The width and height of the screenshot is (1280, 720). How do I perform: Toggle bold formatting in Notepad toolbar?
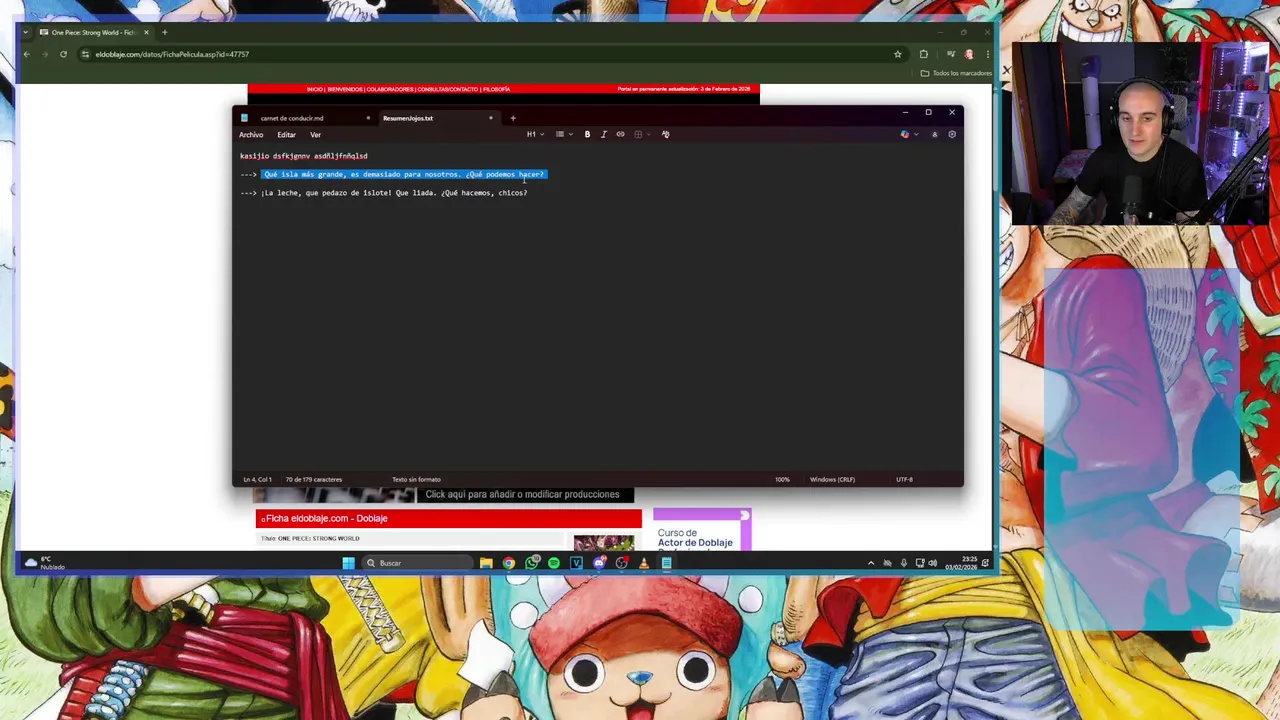pyautogui.click(x=587, y=134)
